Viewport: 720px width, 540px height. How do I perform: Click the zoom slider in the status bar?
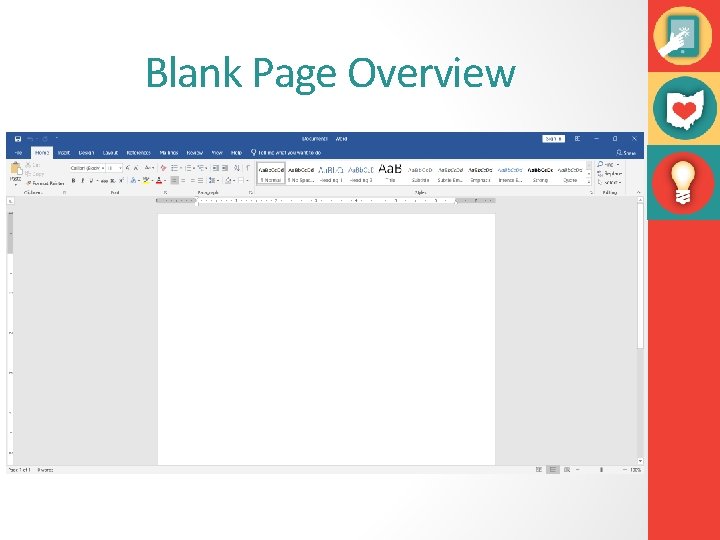[601, 470]
